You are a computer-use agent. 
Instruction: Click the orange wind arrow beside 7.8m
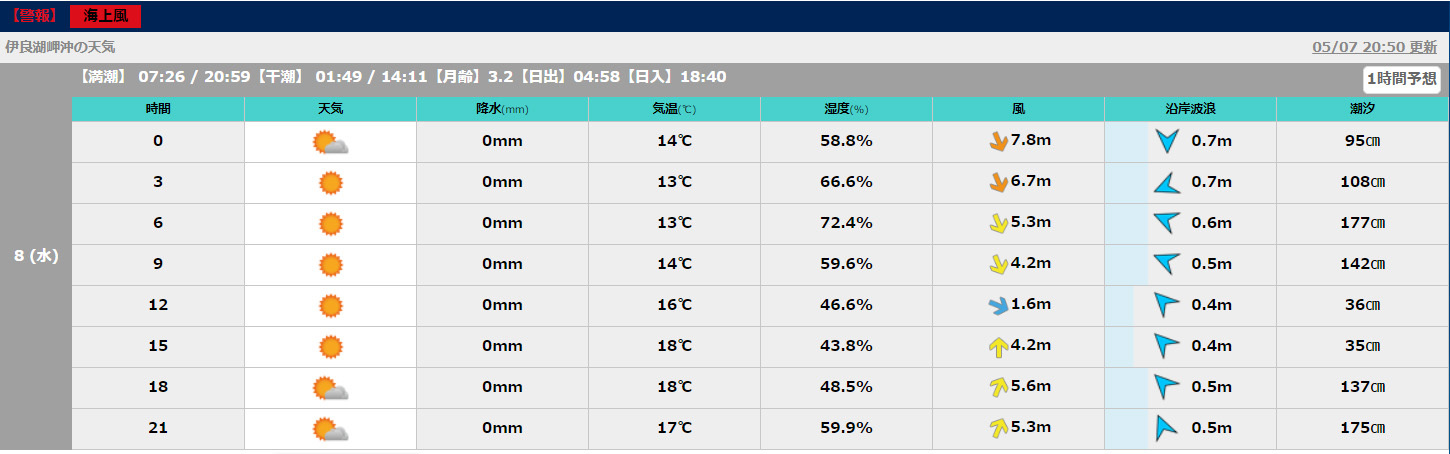998,142
